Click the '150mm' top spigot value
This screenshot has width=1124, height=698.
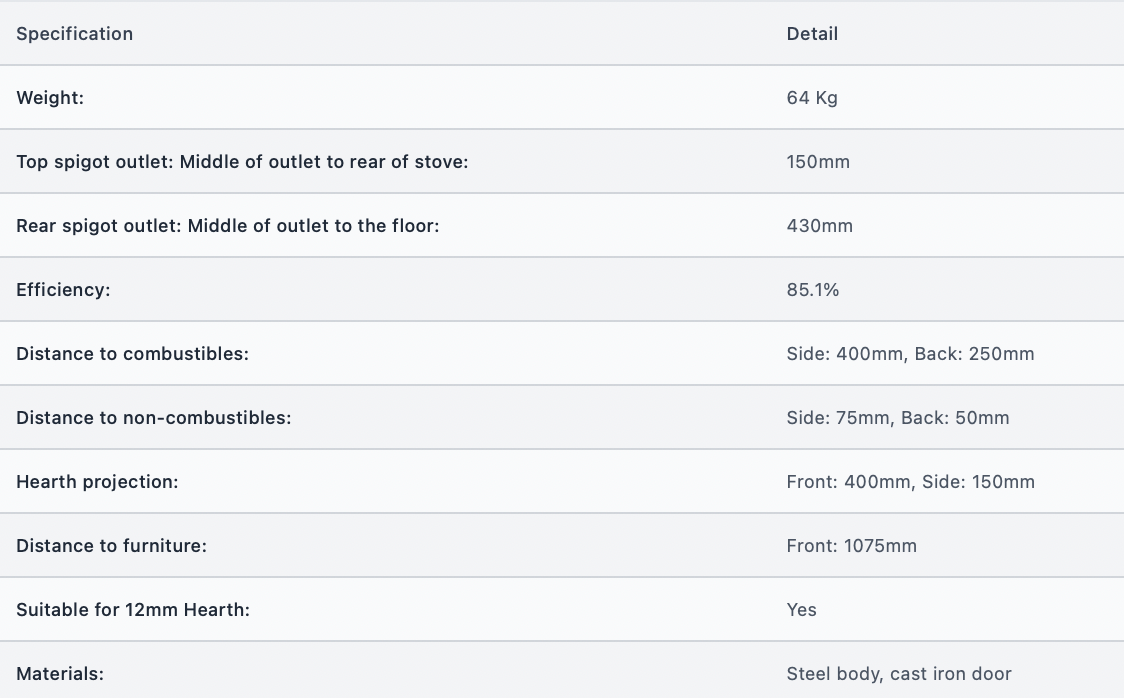818,162
